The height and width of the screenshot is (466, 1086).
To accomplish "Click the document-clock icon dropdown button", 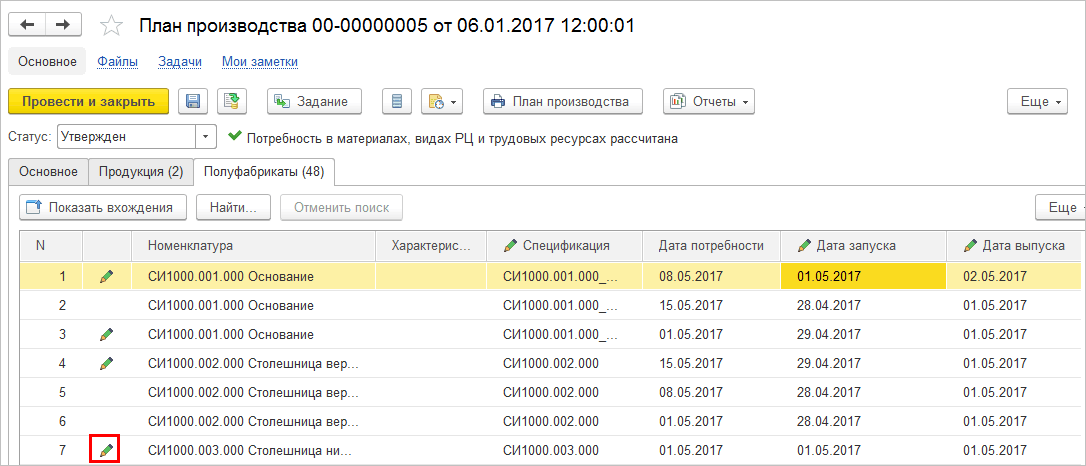I will 441,101.
